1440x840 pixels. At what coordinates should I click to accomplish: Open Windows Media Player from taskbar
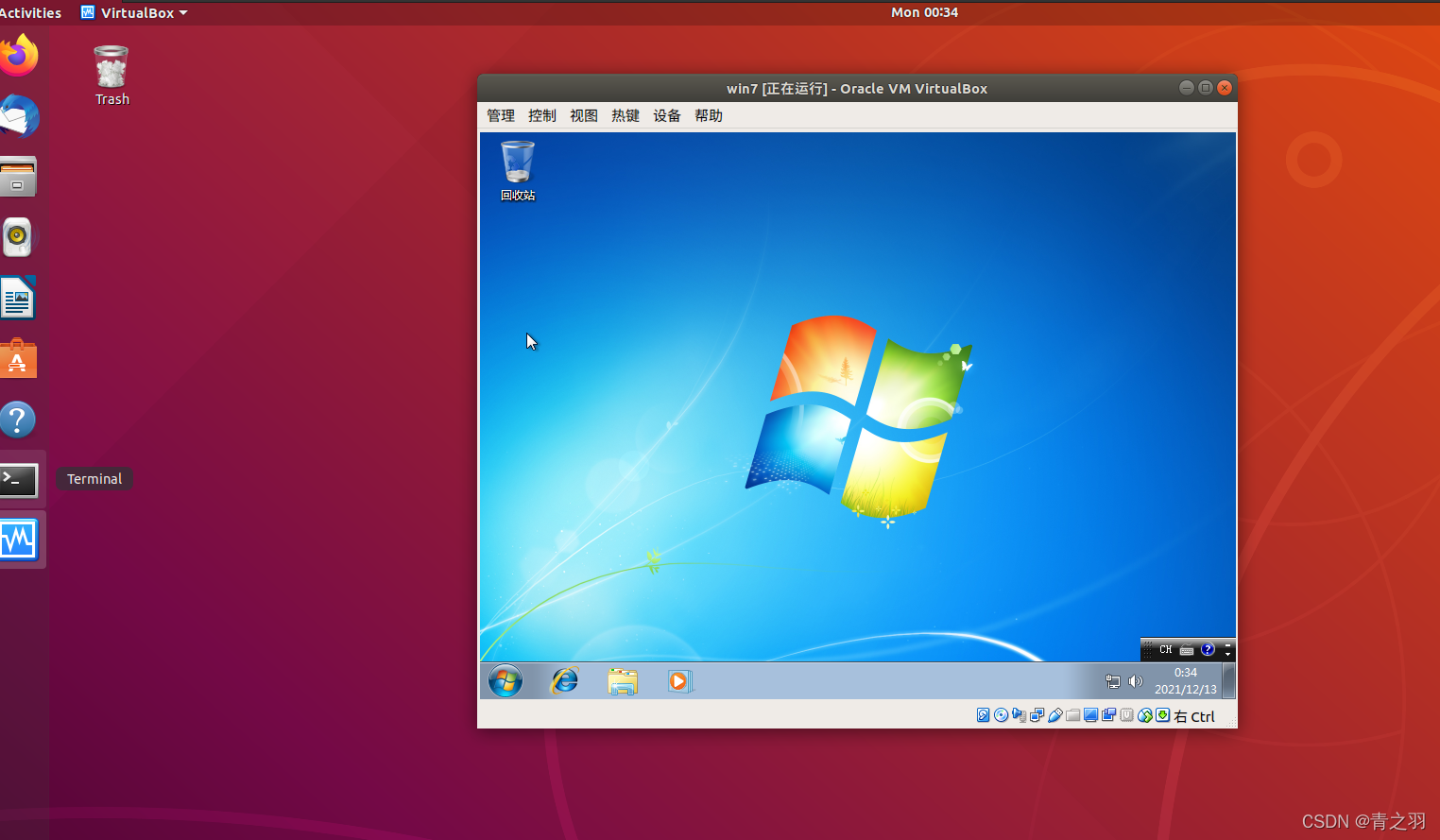point(679,681)
